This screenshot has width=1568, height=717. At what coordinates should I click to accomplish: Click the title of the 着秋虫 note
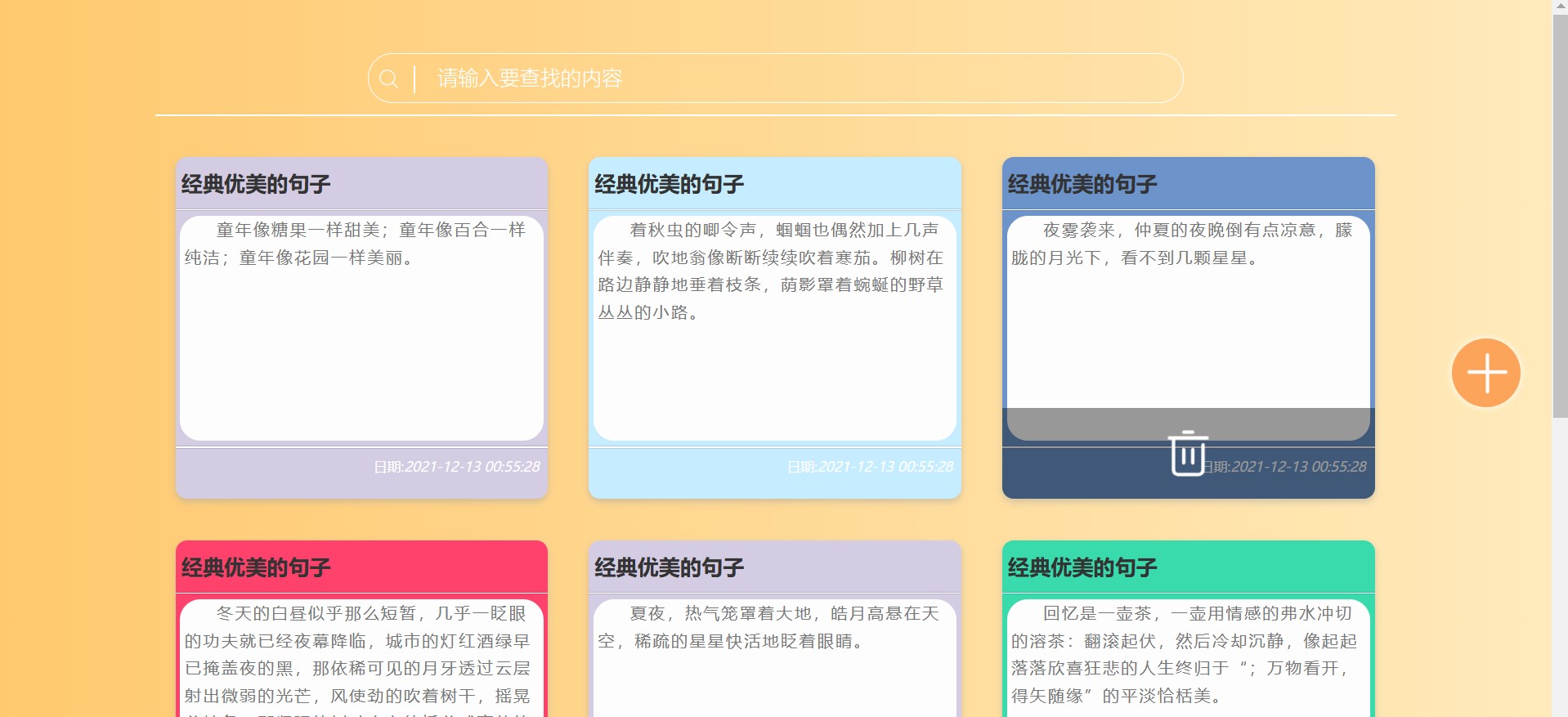tap(669, 184)
